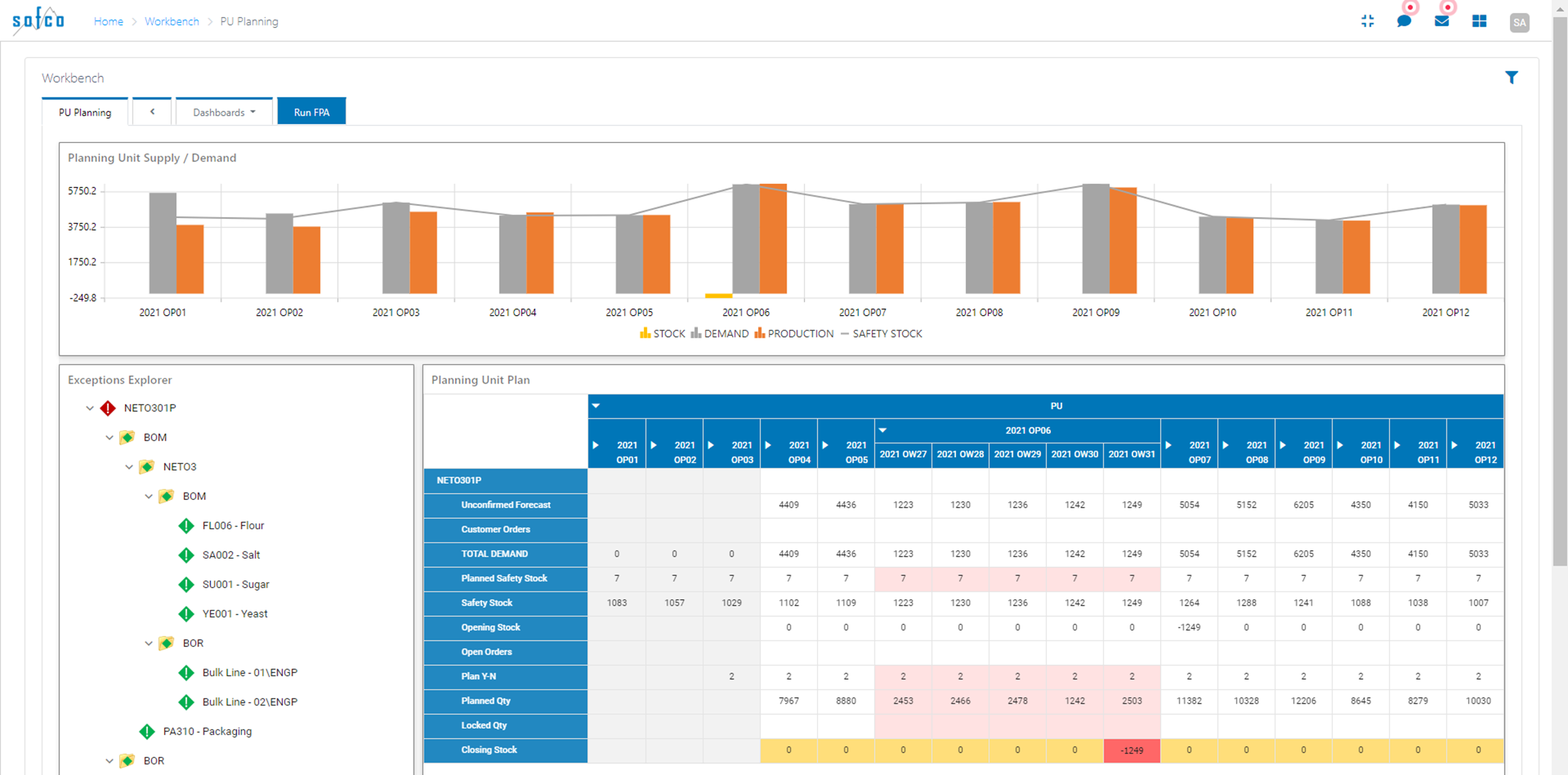Screen dimensions: 1568x775
Task: Select the red -1249 Closing Stock cell
Action: tap(1131, 750)
